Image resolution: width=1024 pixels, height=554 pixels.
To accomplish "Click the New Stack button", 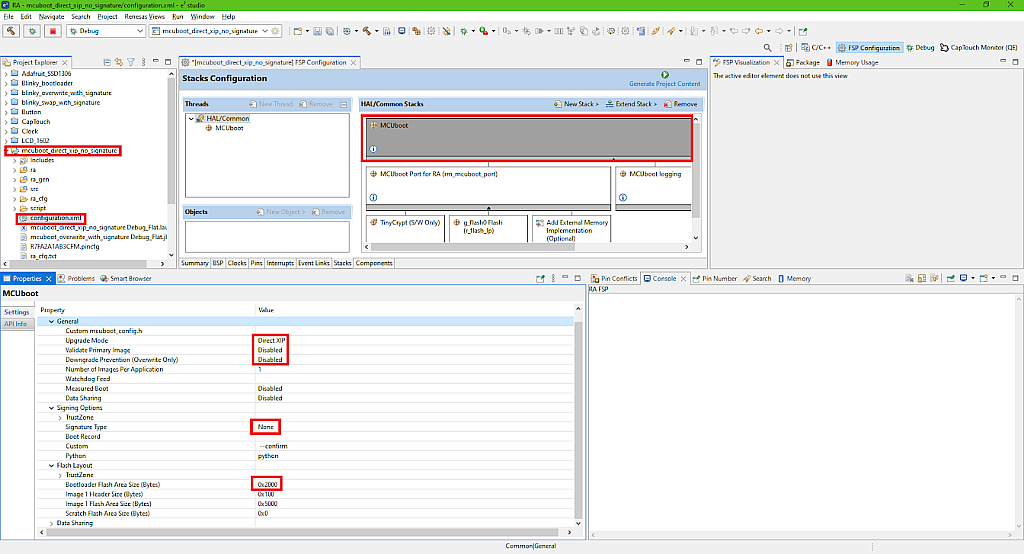I will coord(578,104).
